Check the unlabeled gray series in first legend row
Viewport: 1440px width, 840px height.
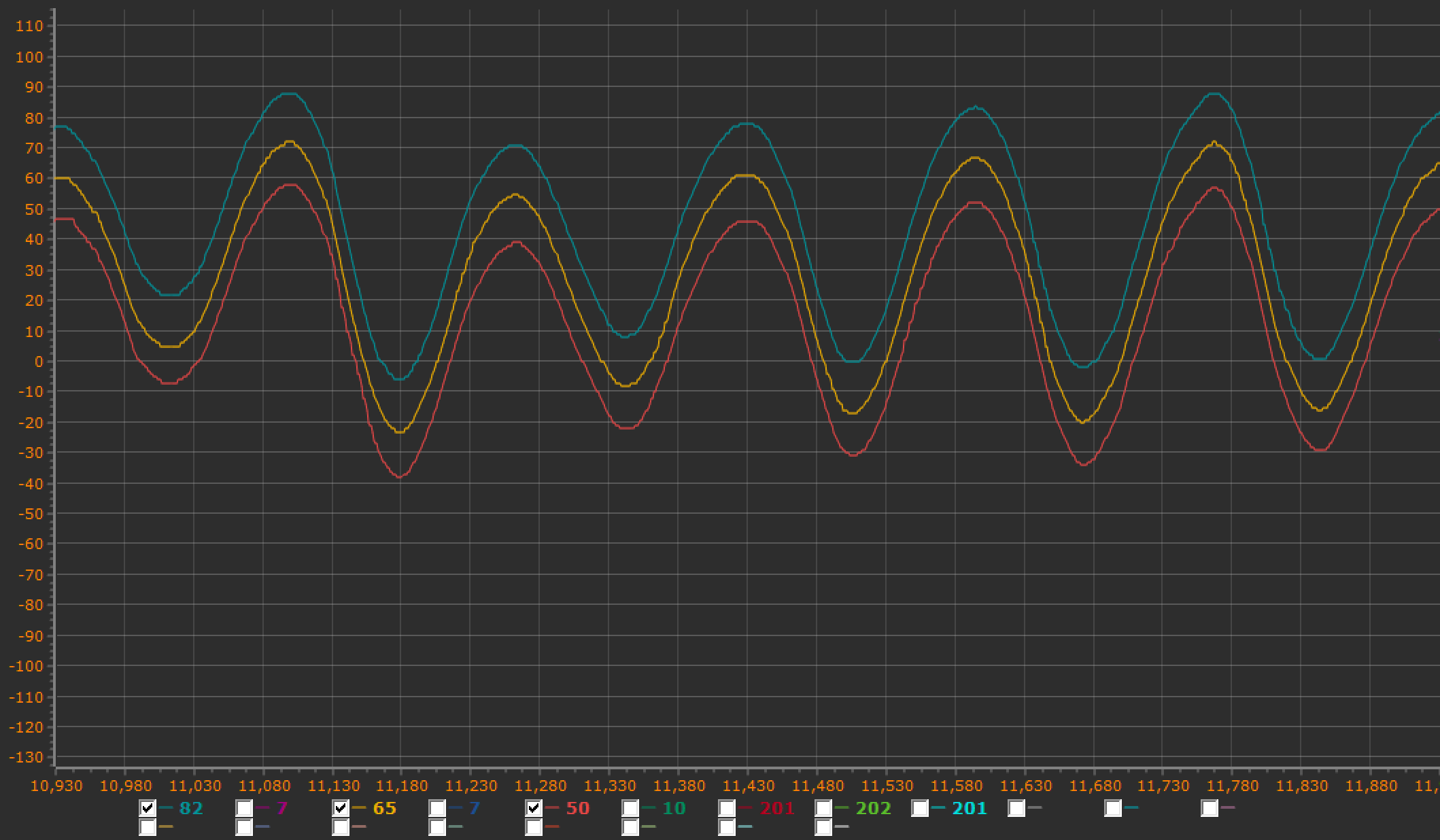[1016, 808]
